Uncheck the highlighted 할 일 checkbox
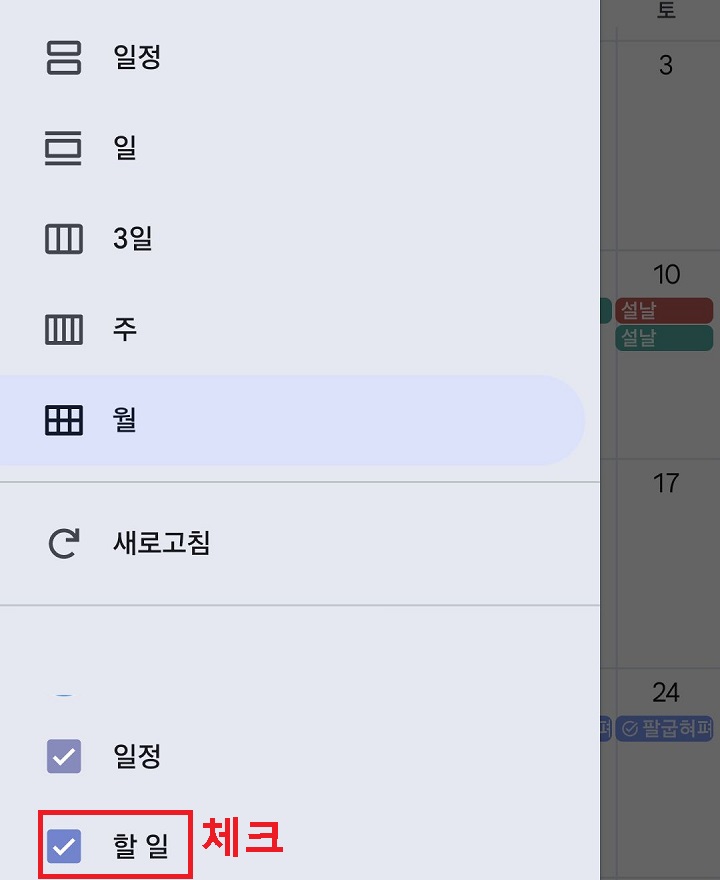 (x=64, y=845)
